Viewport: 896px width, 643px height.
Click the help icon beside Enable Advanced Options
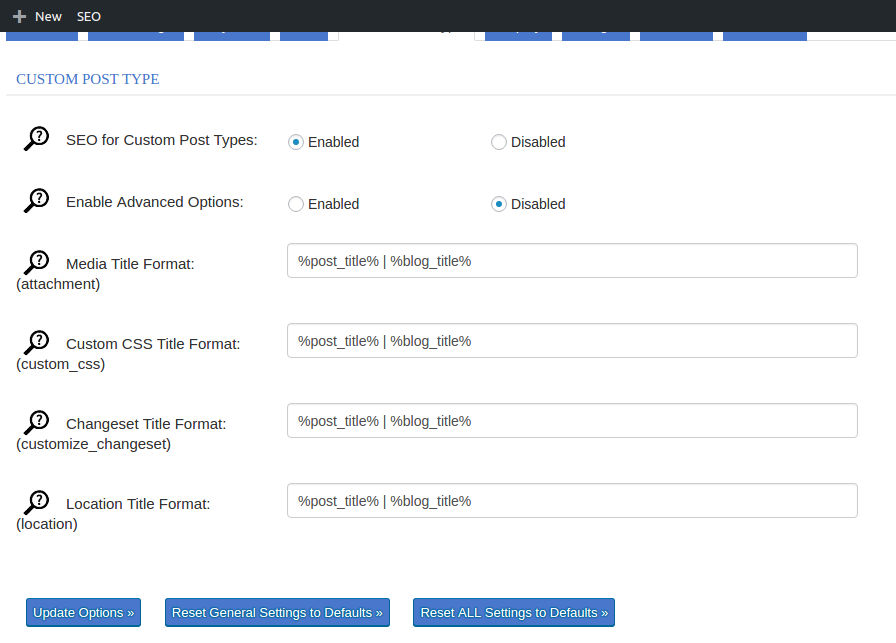pyautogui.click(x=36, y=199)
